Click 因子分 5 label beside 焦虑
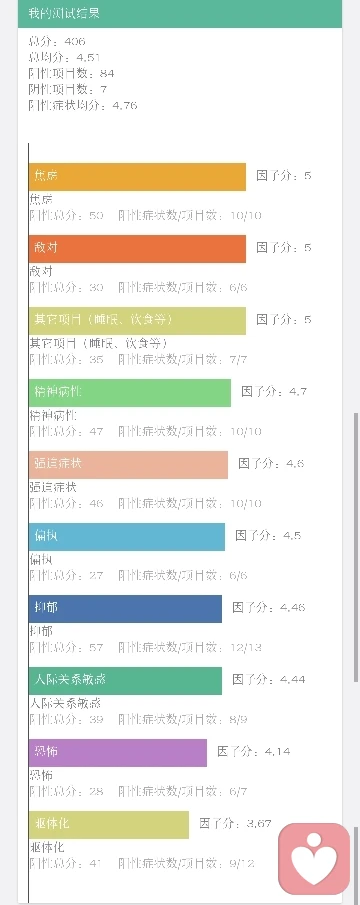The width and height of the screenshot is (360, 905). (283, 175)
